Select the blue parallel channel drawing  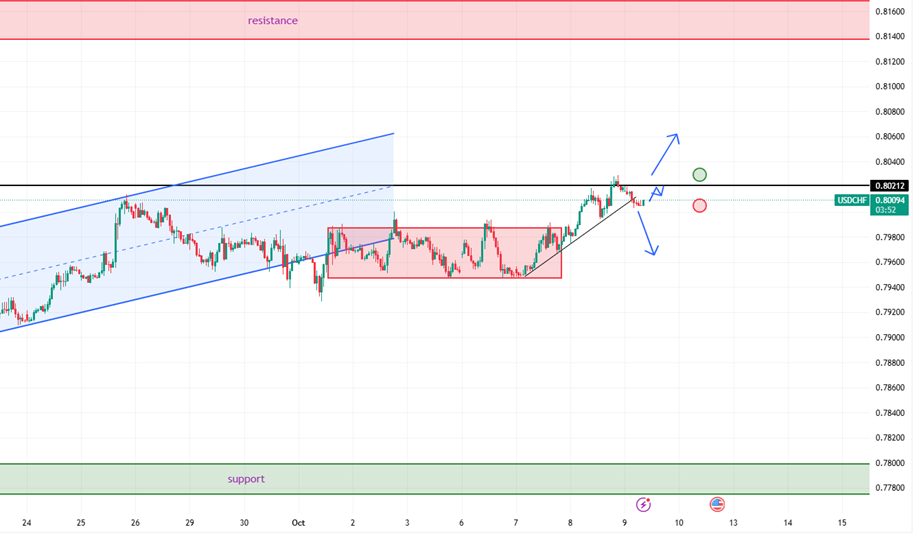pos(200,230)
